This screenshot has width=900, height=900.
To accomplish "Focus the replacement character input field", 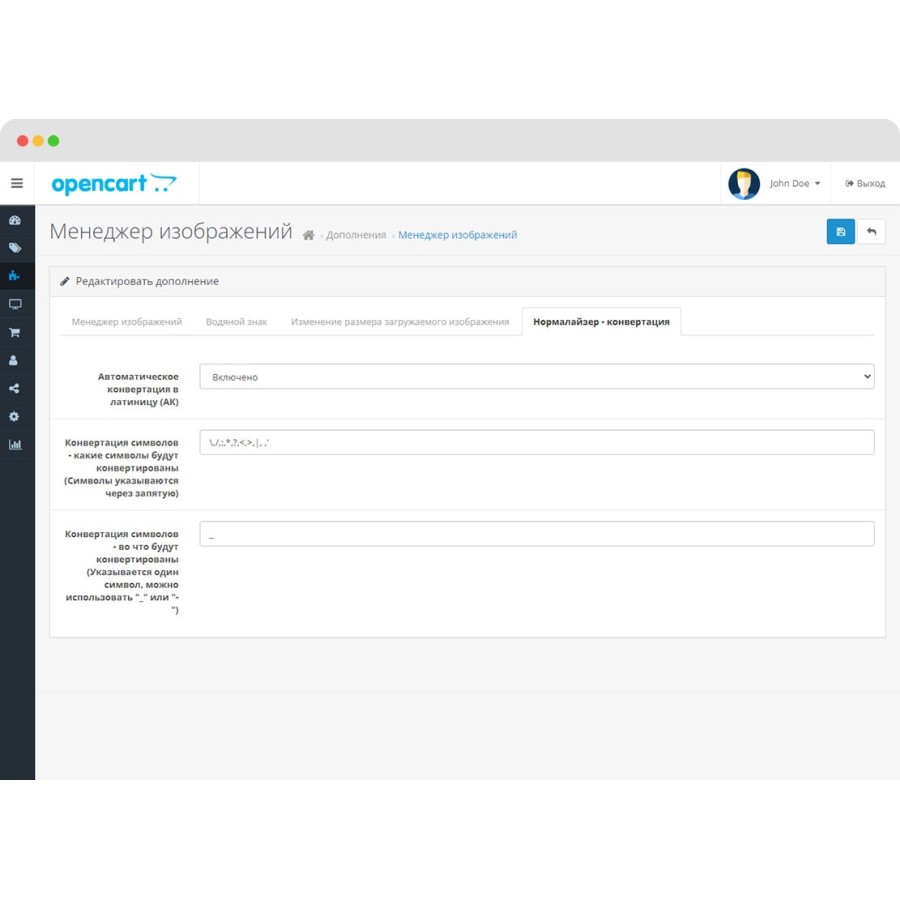I will 537,534.
